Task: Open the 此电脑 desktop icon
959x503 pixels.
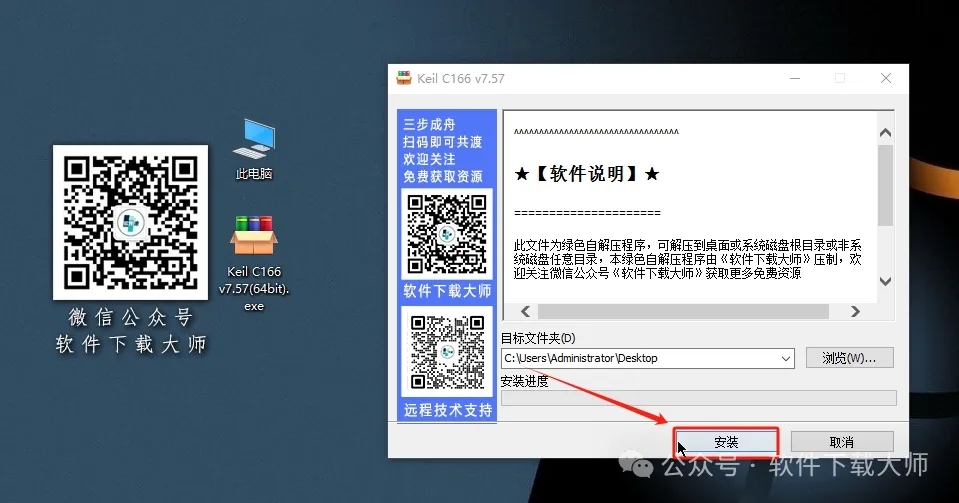Action: coord(254,149)
